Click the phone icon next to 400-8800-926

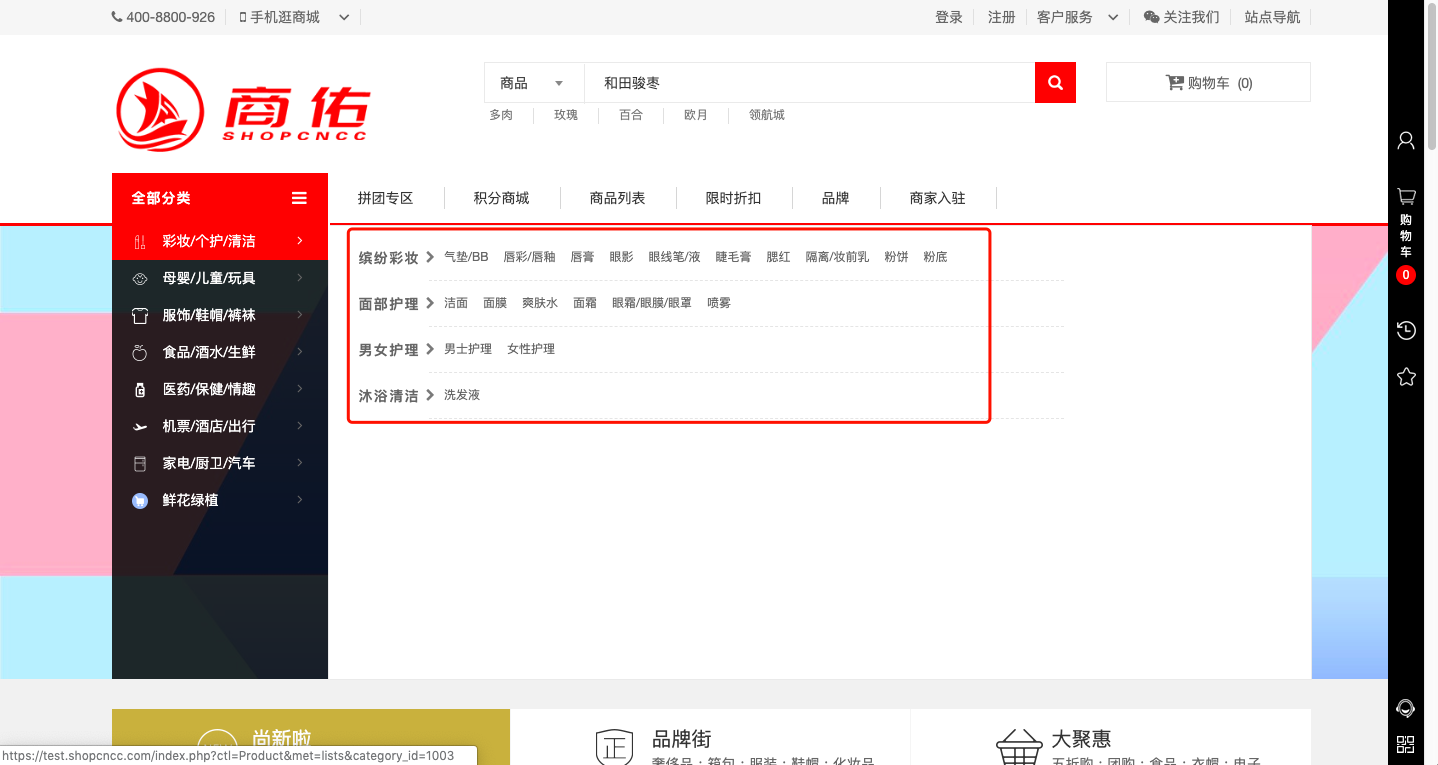click(x=117, y=17)
